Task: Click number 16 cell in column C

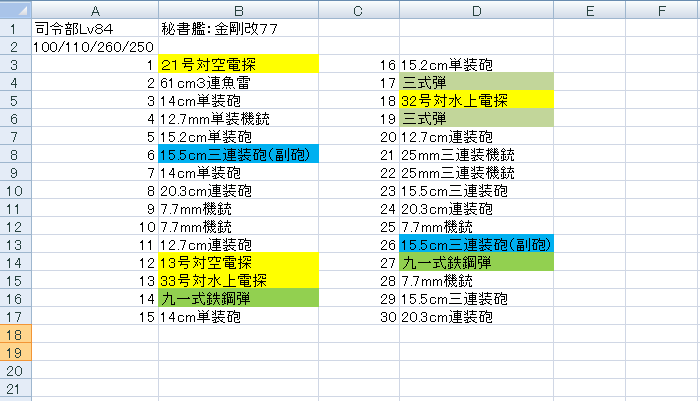Action: pos(359,64)
